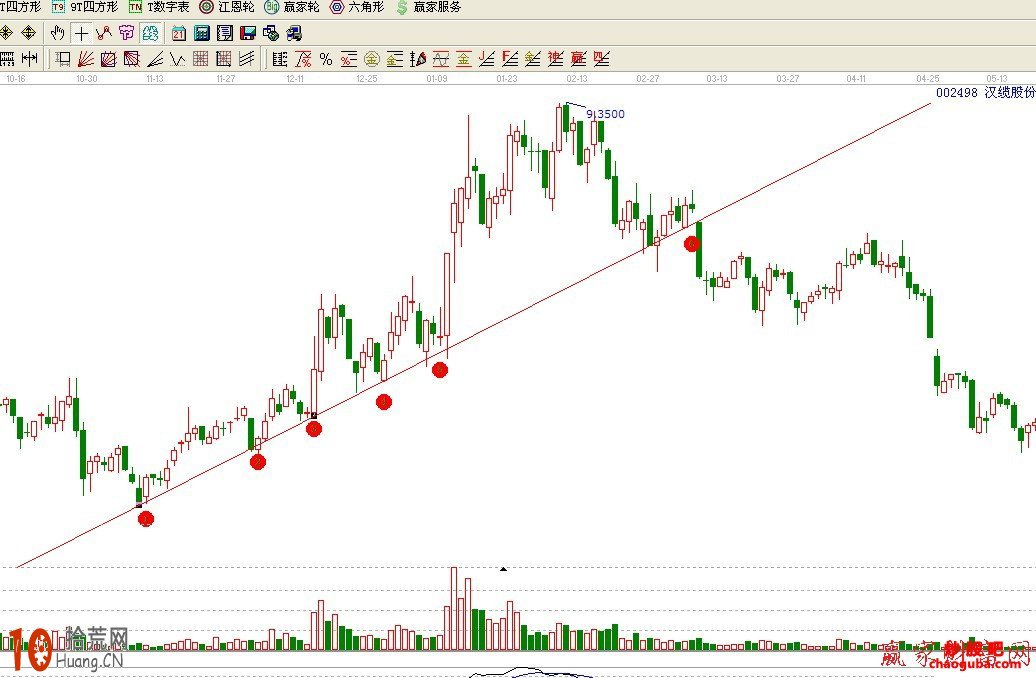The image size is (1036, 678).
Task: Click the 9.3500 peak price label
Action: tap(605, 114)
